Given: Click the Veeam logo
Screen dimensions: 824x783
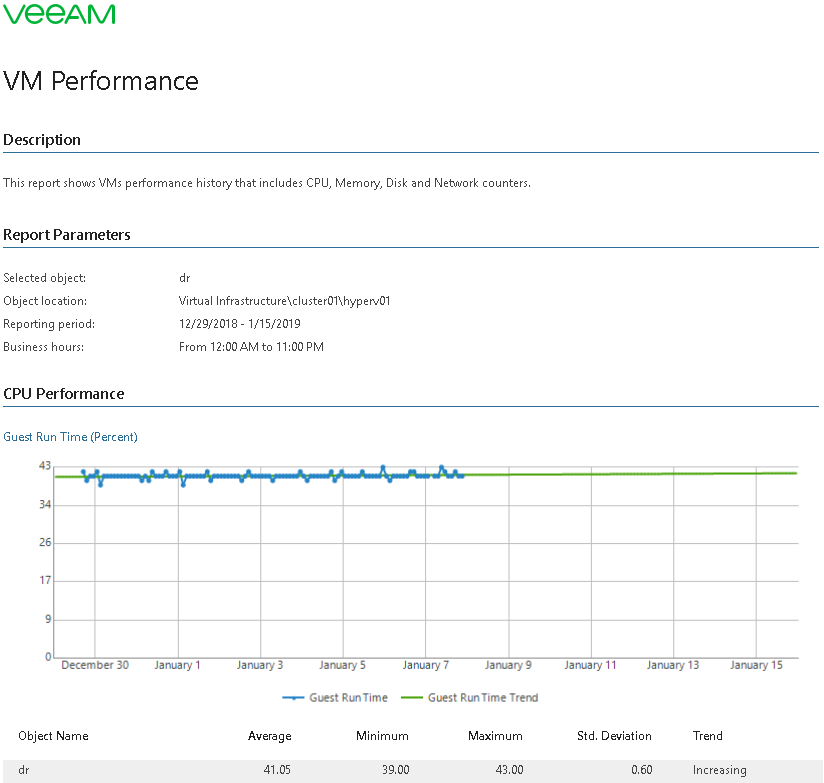Looking at the screenshot, I should (x=59, y=14).
